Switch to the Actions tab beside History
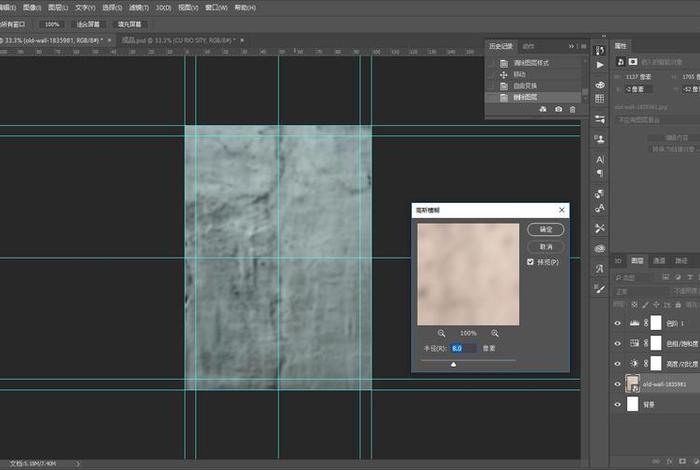This screenshot has width=700, height=470. click(x=528, y=46)
